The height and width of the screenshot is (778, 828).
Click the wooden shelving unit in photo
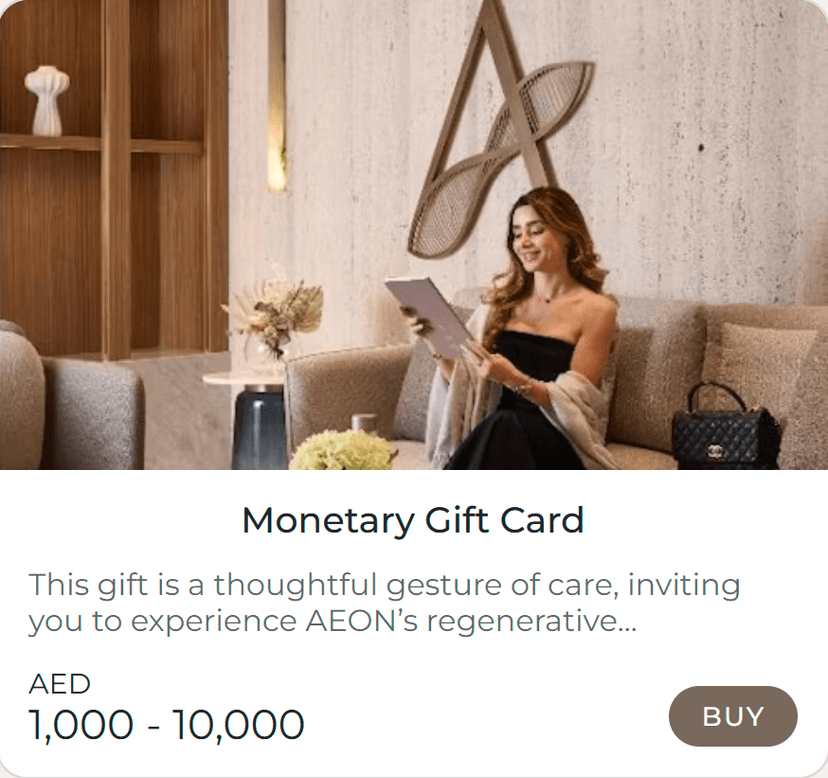114,180
